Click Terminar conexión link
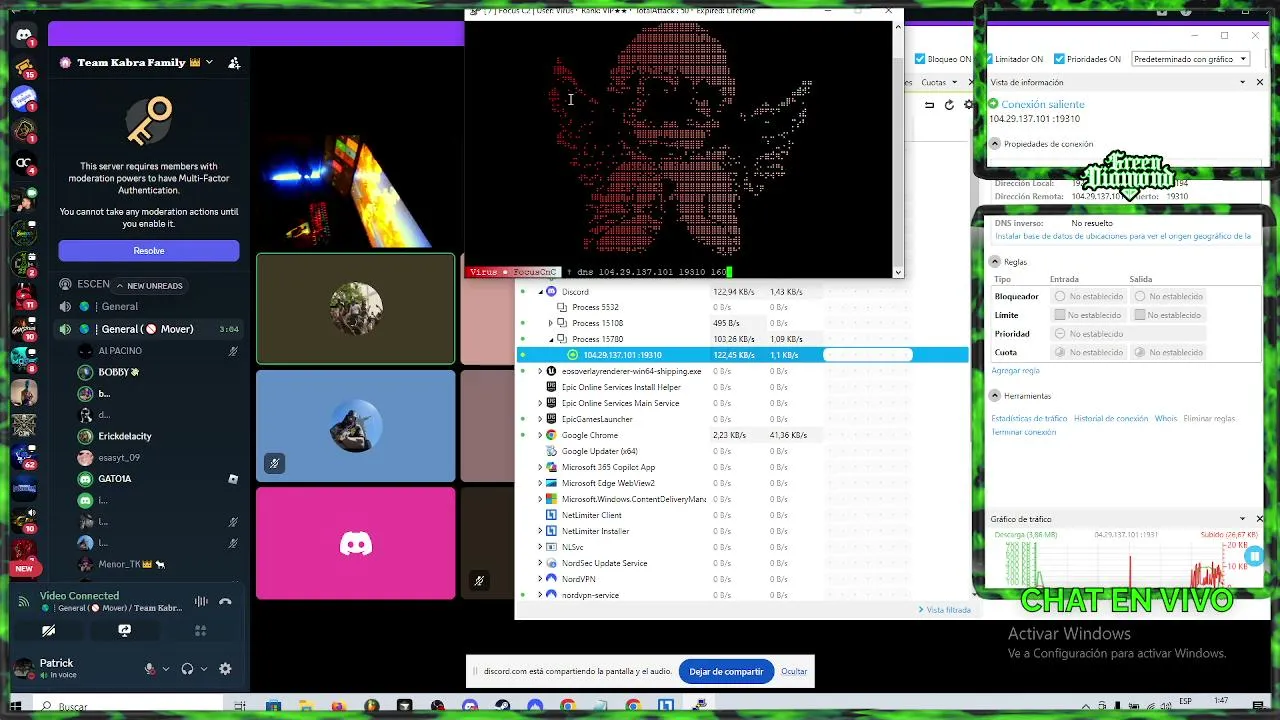 [1023, 433]
